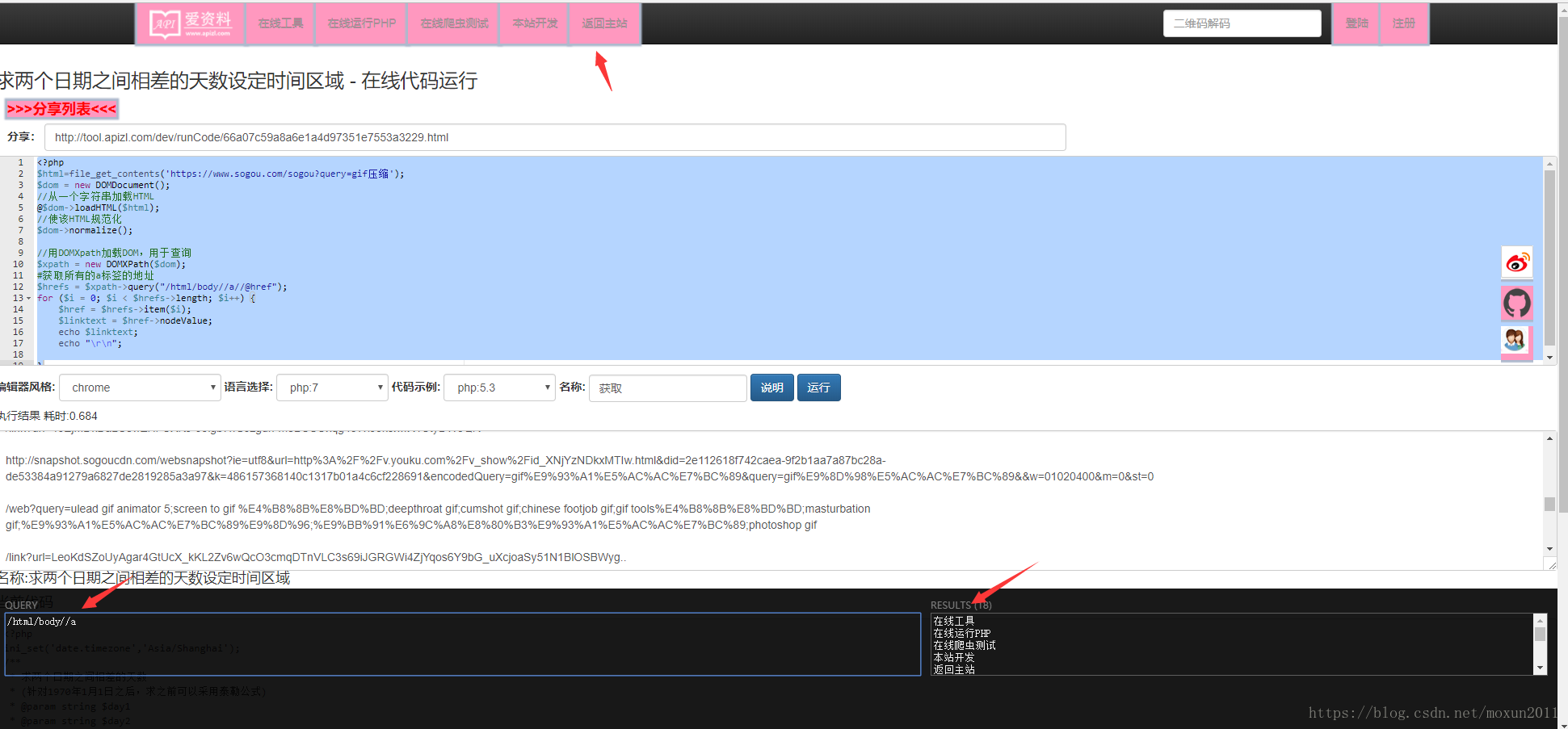
Task: Open the >>>分享列表<<< link
Action: click(61, 109)
